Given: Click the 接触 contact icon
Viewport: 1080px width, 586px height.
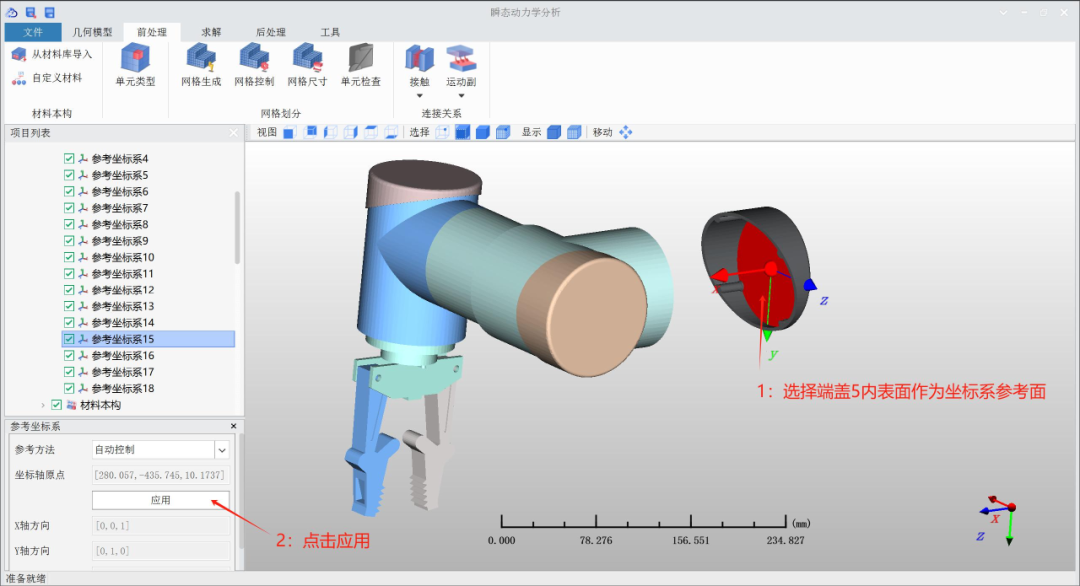Looking at the screenshot, I should tap(419, 59).
